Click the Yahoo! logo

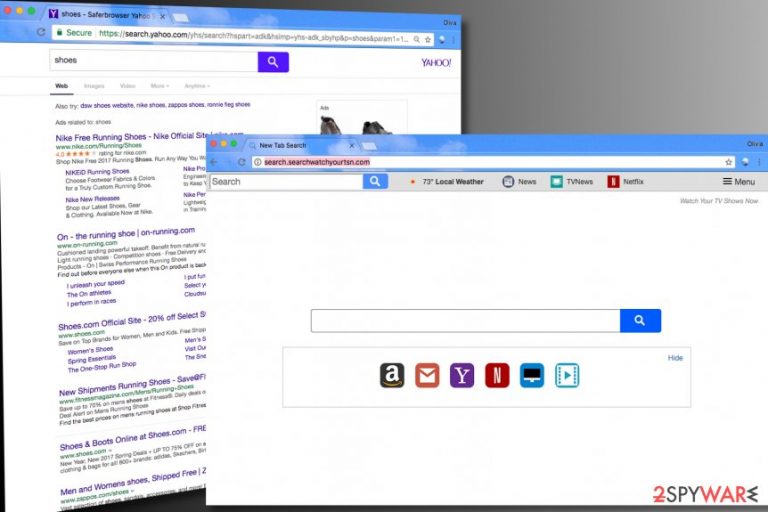[x=436, y=63]
